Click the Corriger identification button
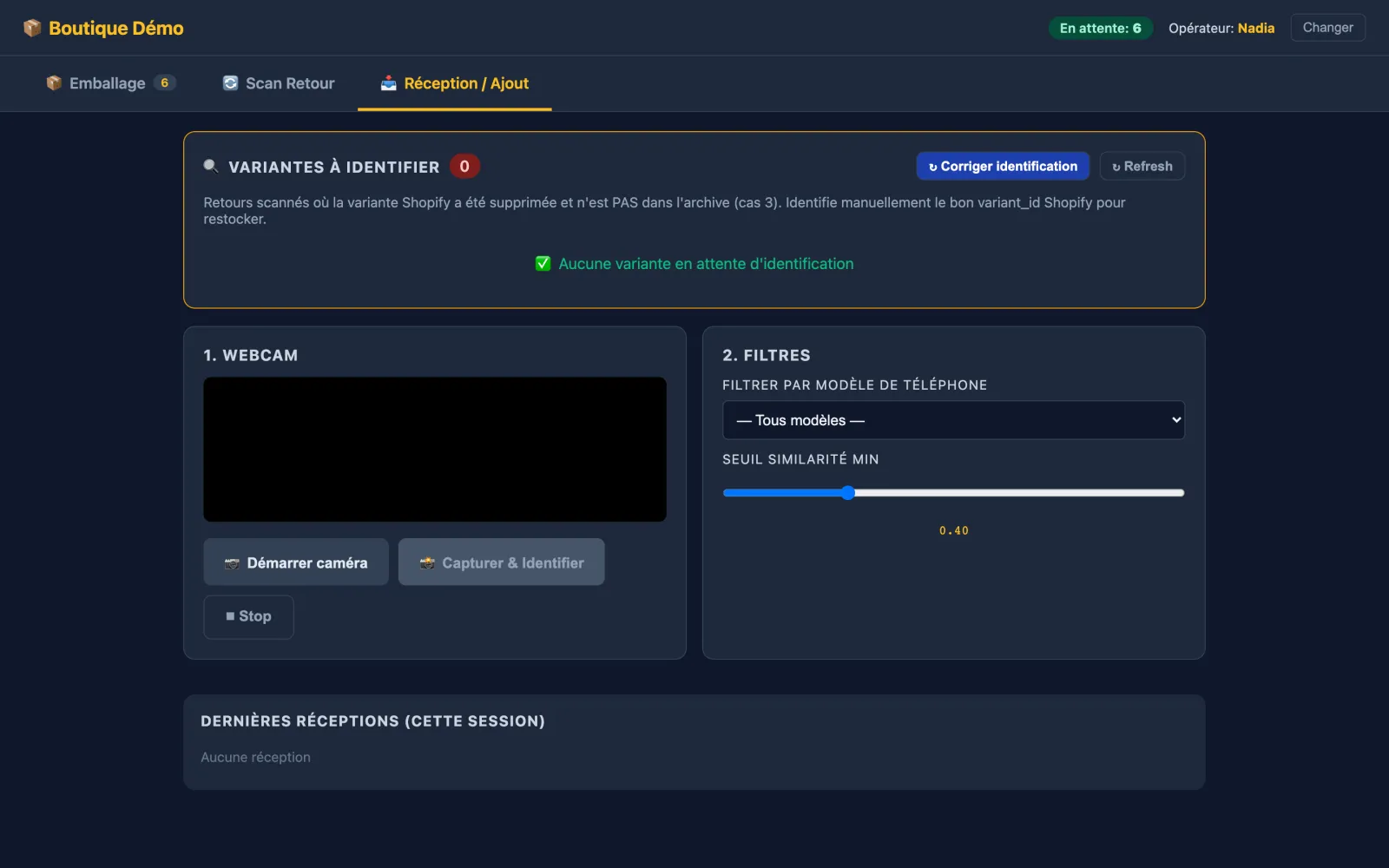Image resolution: width=1389 pixels, height=868 pixels. [1003, 166]
